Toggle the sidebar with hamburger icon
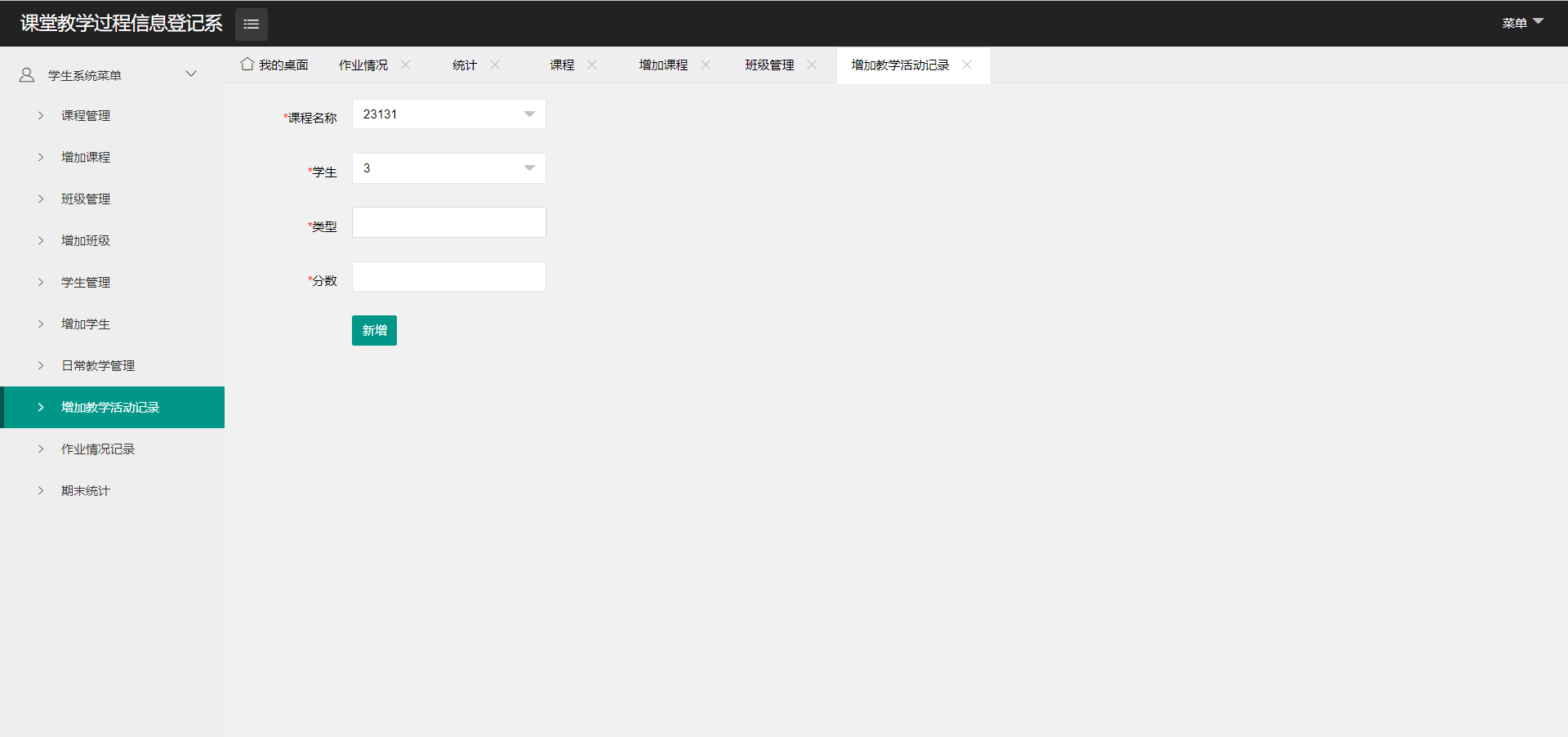Screen dimensions: 1568x737 point(252,24)
